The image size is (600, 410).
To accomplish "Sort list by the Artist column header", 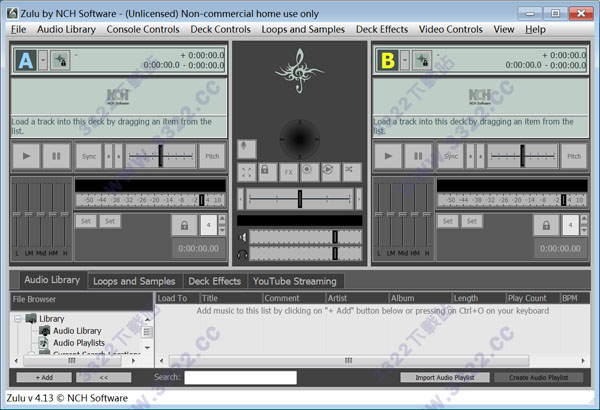I will (x=357, y=298).
